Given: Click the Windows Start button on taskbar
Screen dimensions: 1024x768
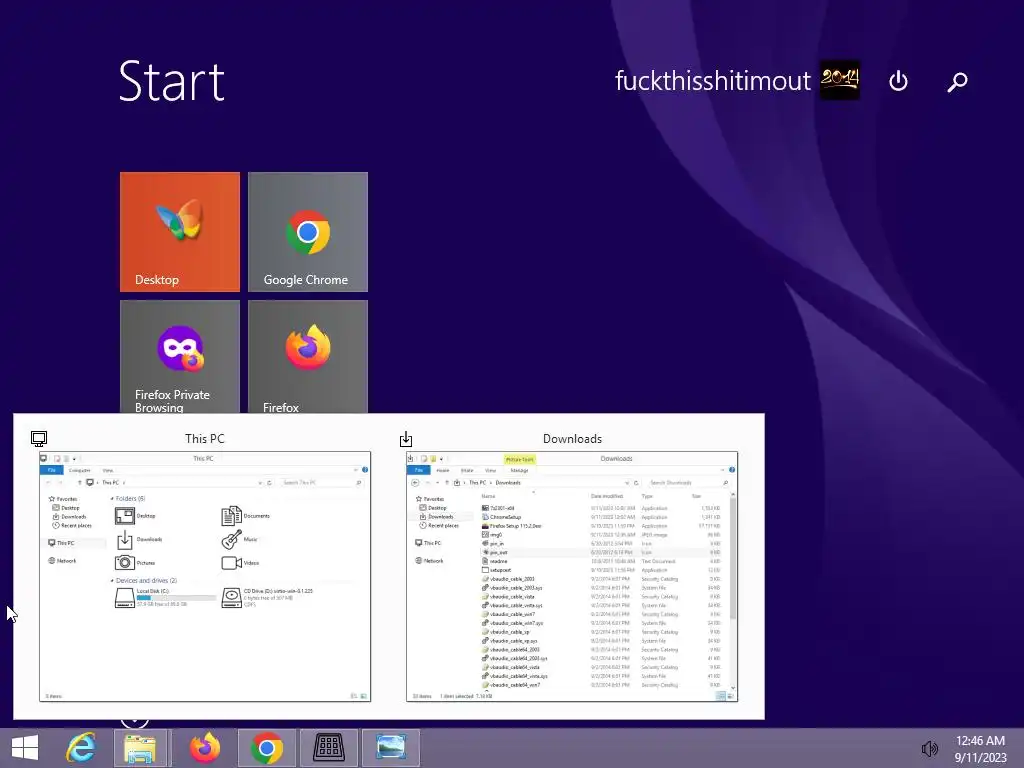Looking at the screenshot, I should [x=25, y=748].
